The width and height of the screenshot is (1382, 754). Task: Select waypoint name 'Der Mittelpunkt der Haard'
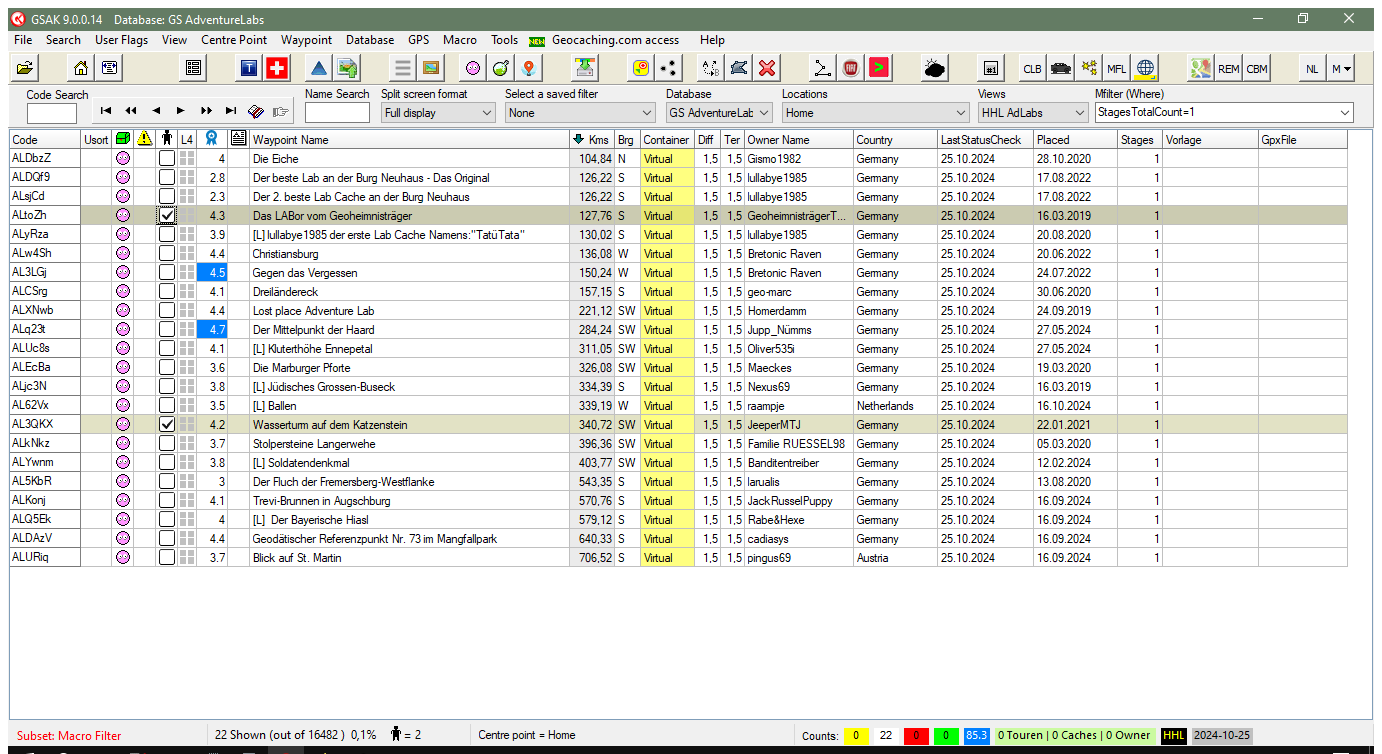[313, 329]
